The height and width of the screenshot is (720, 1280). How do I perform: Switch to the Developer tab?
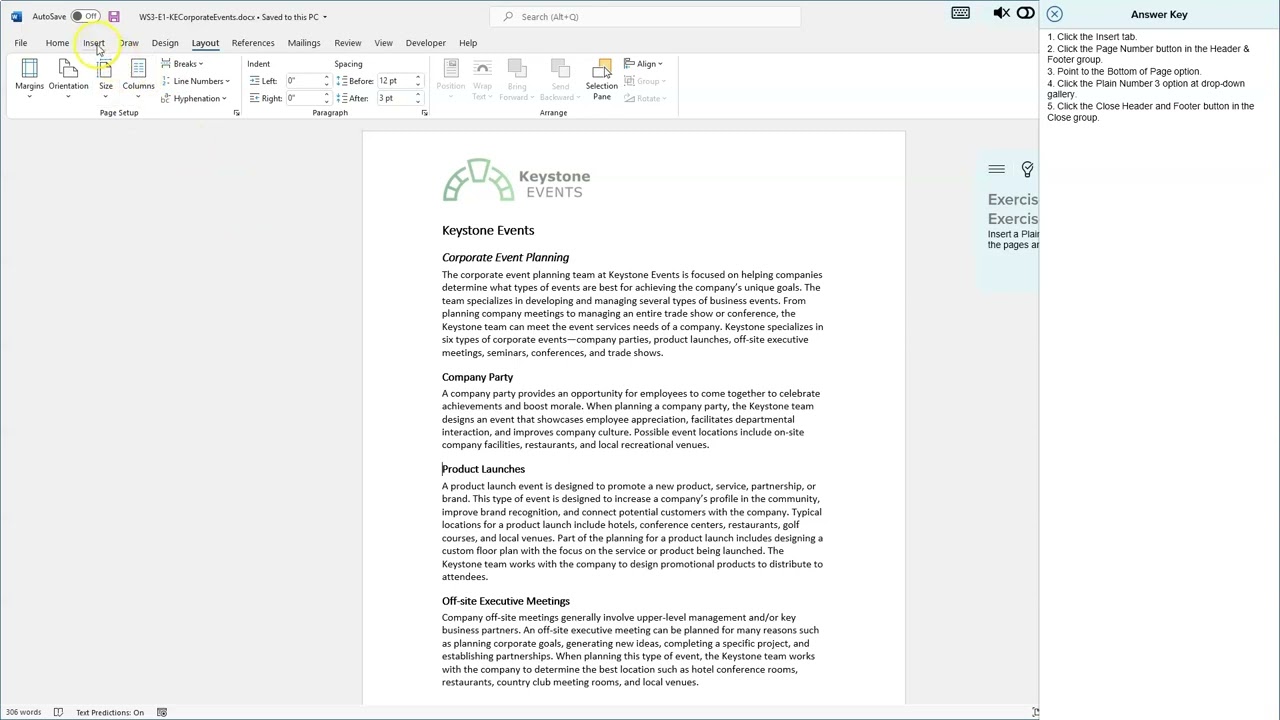426,43
